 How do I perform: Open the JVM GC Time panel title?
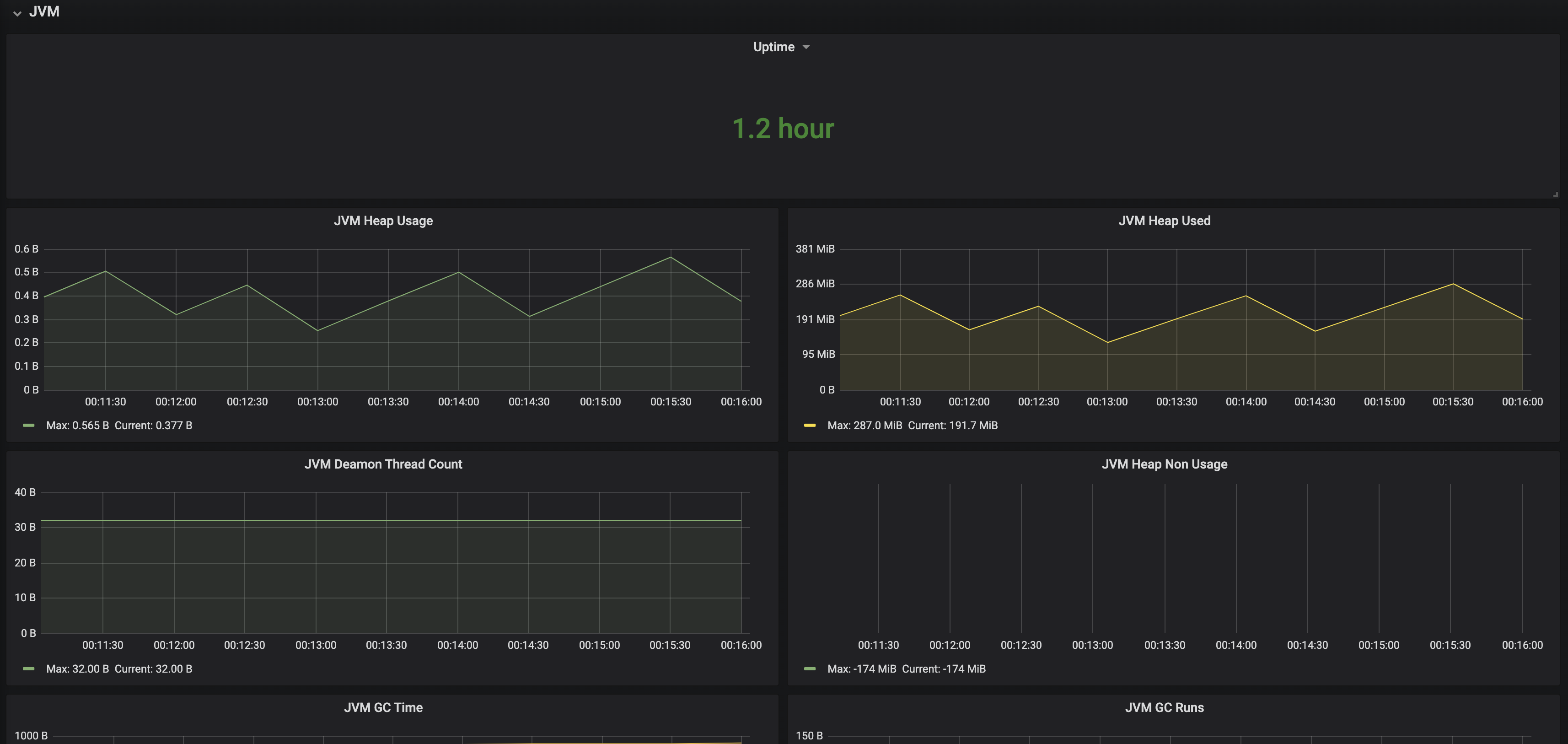[x=383, y=707]
